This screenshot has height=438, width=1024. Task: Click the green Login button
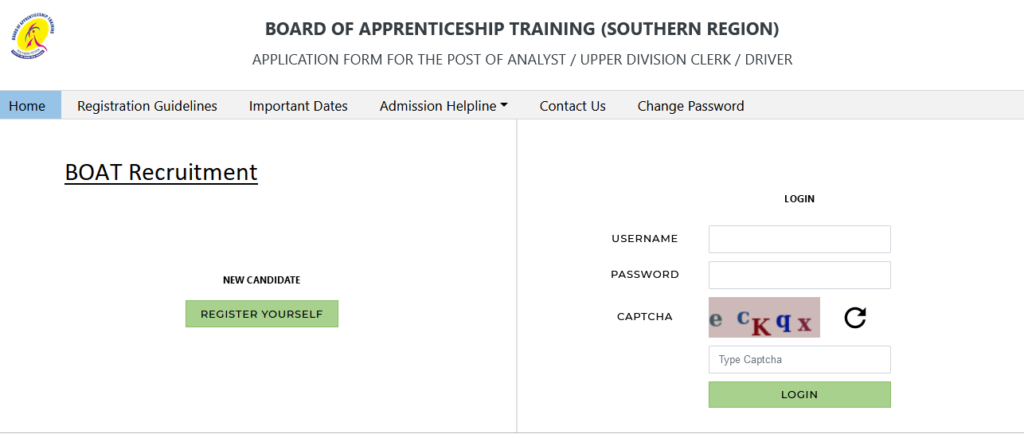click(x=799, y=395)
